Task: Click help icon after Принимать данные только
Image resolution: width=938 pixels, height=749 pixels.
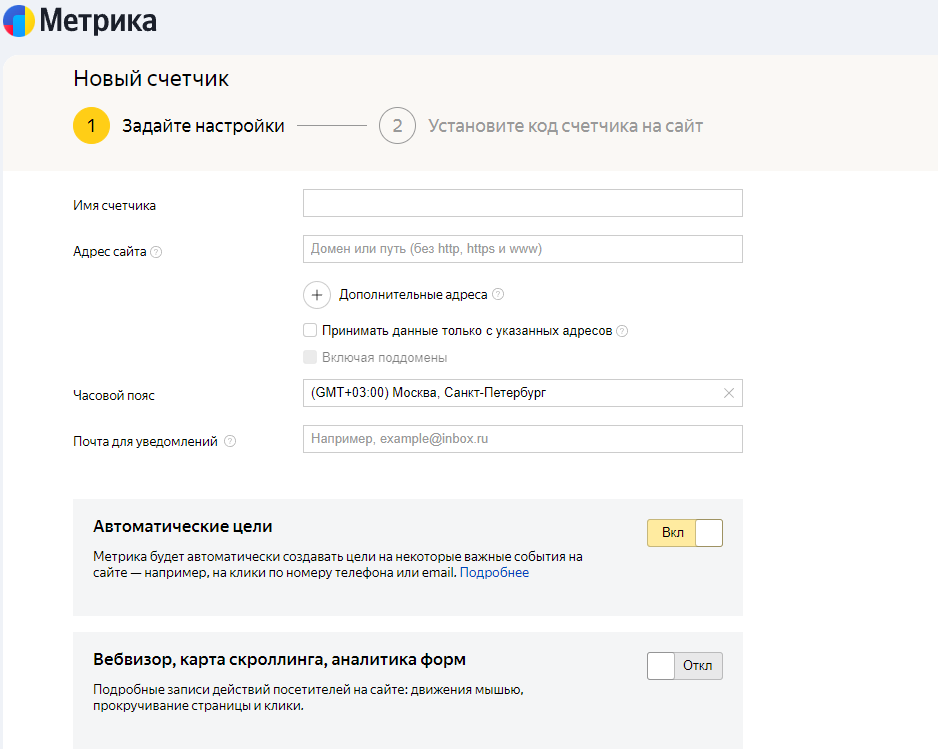Action: coord(622,331)
